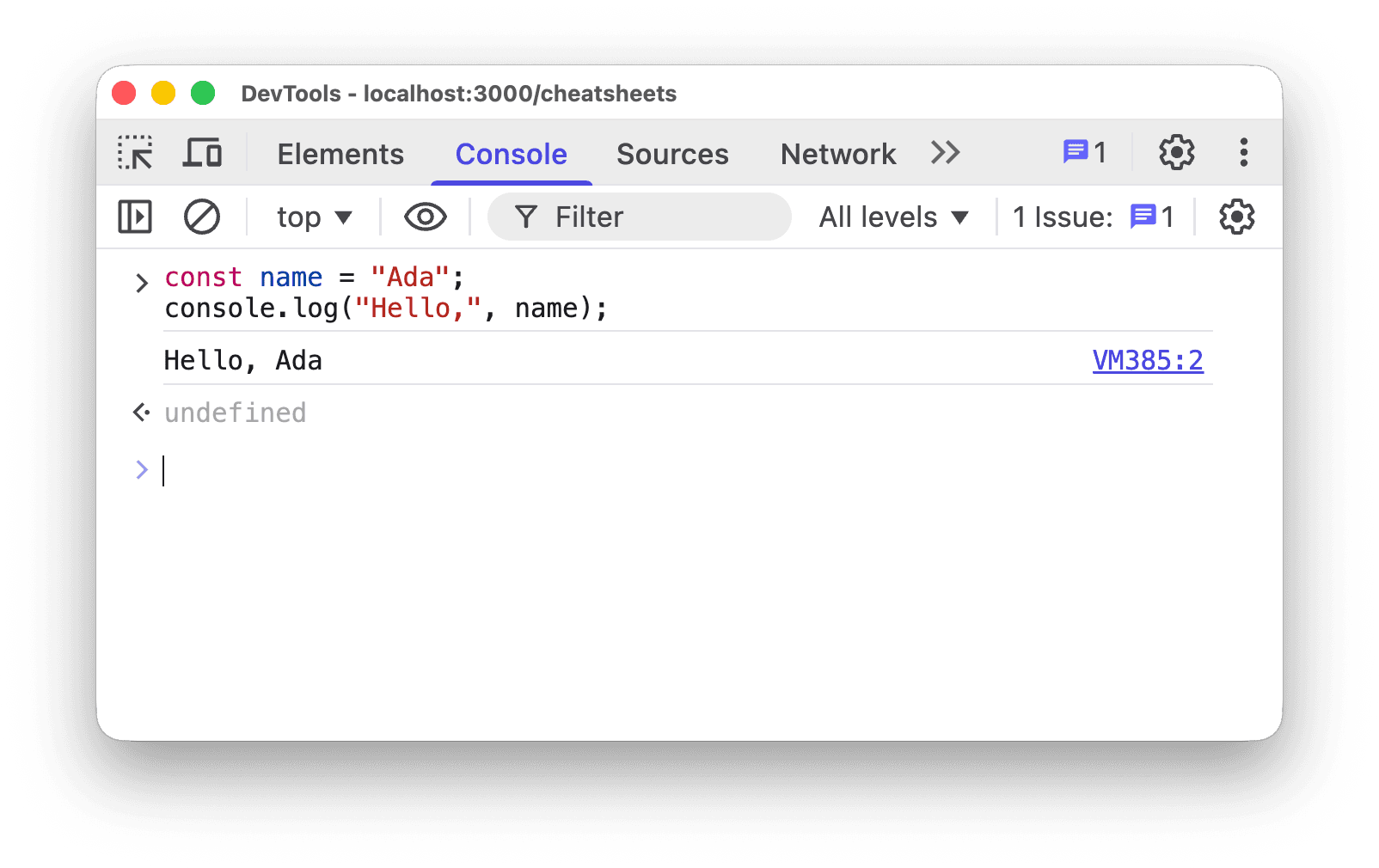Expand the more tabs double chevron
1379x868 pixels.
coord(945,153)
